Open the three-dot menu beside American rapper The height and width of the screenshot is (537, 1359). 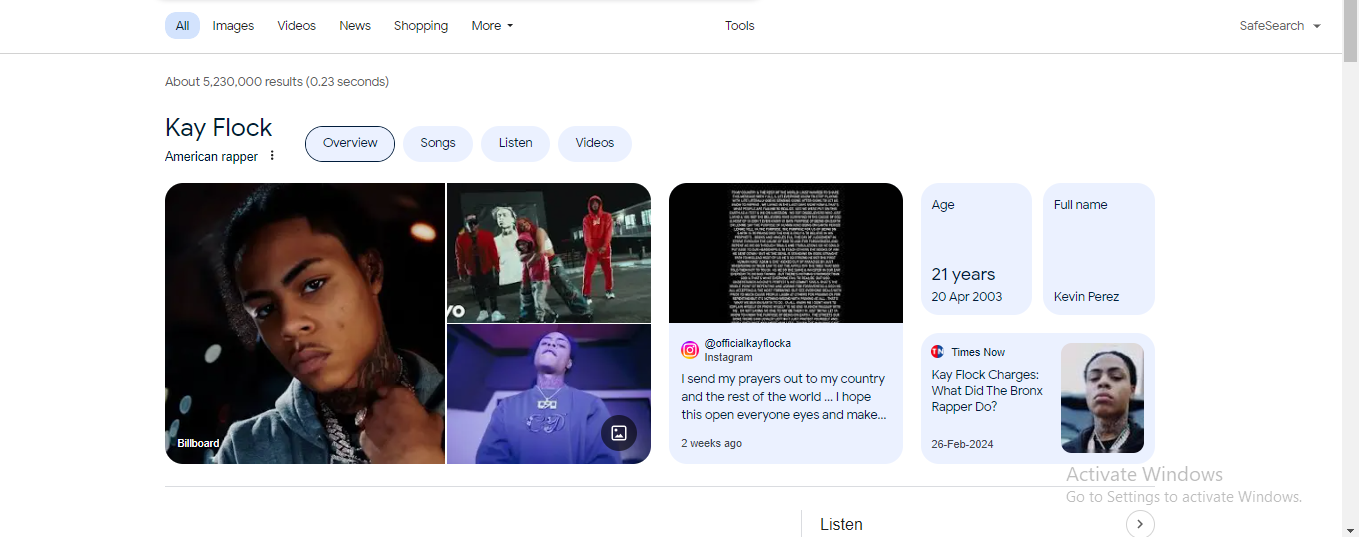point(272,156)
